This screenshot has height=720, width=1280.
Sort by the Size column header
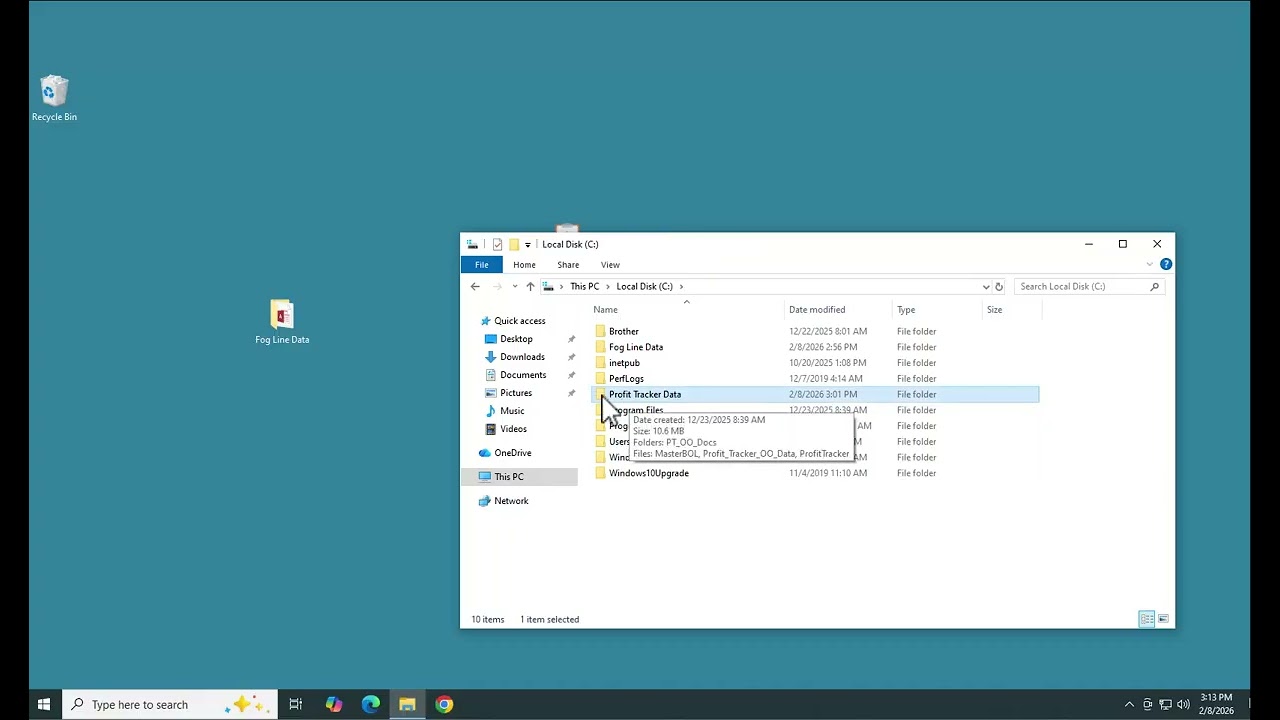click(x=1012, y=310)
